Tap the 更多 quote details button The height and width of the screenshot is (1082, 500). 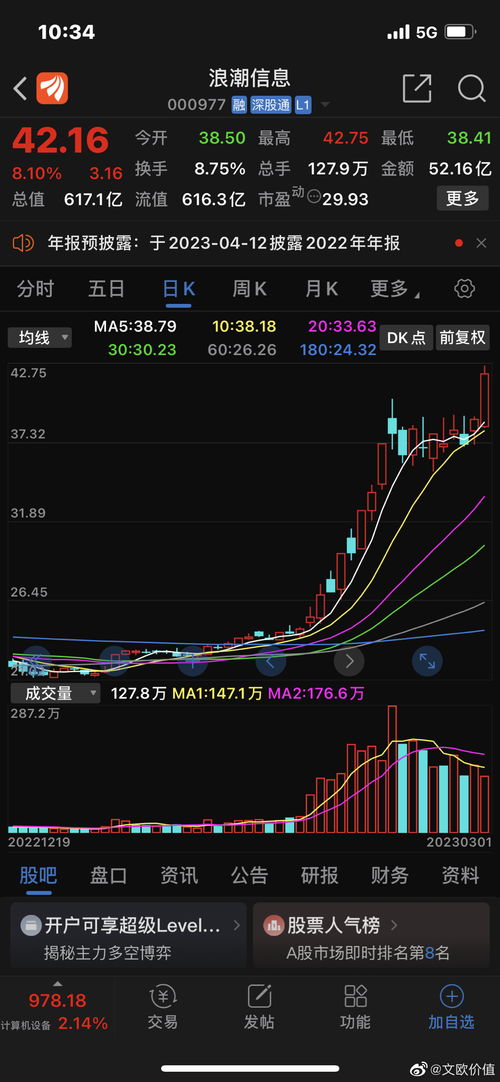(463, 199)
